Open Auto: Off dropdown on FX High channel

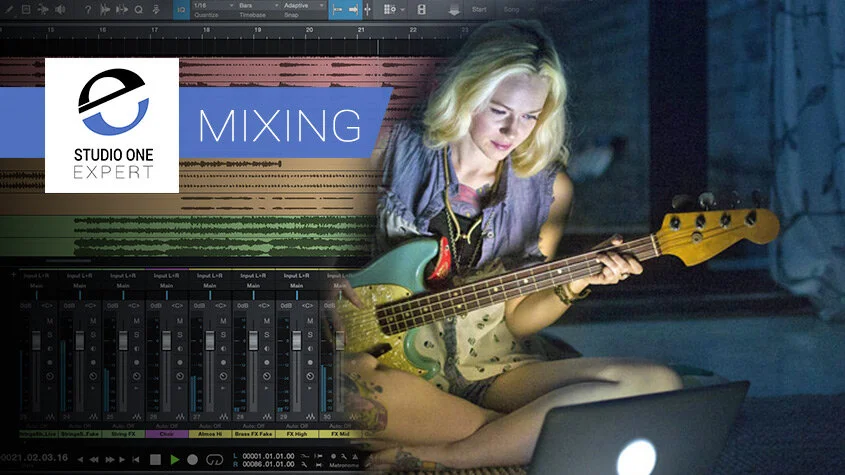296,426
